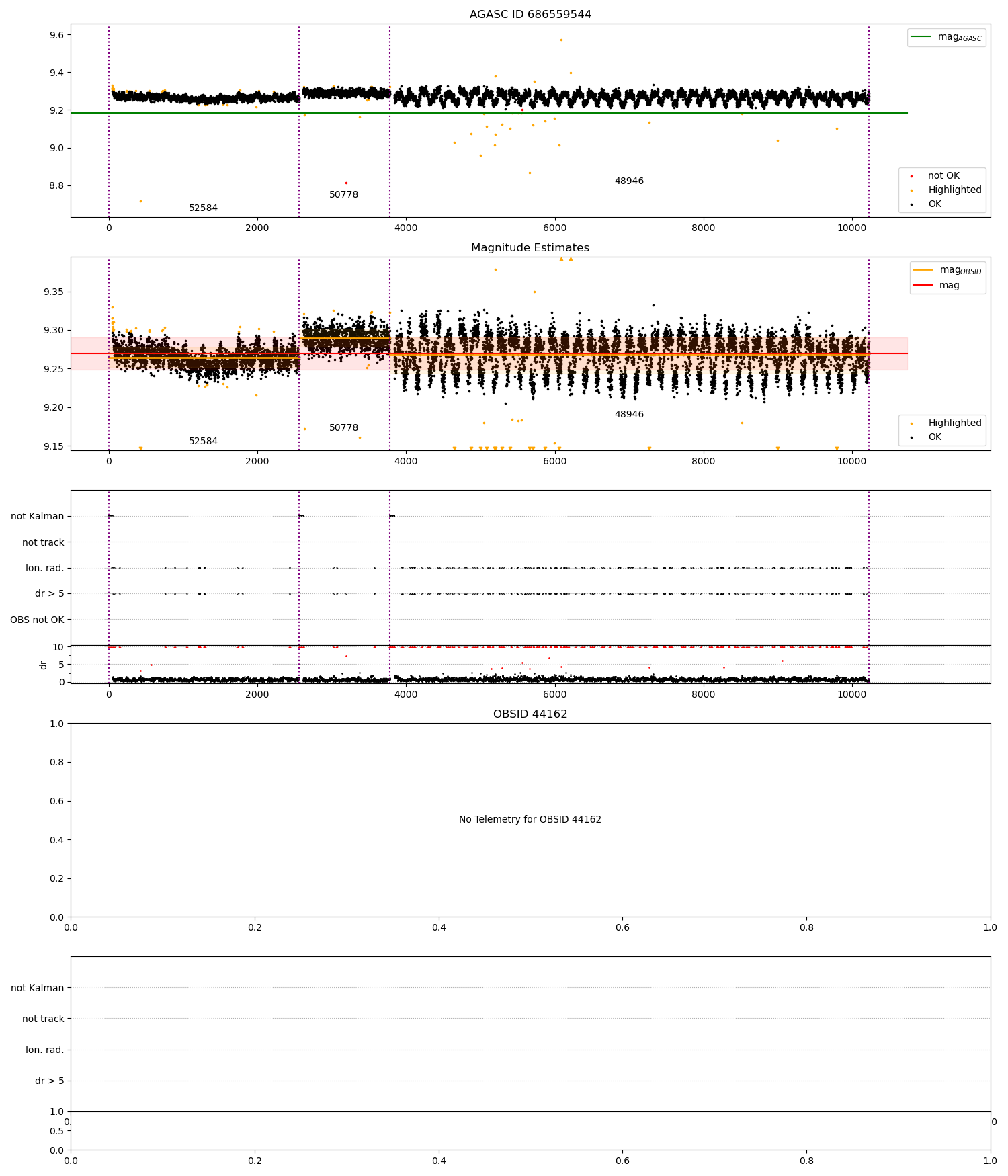Image resolution: width=1008 pixels, height=1176 pixels.
Task: Click '52584' label in Magnitude Estimates plot
Action: click(203, 442)
